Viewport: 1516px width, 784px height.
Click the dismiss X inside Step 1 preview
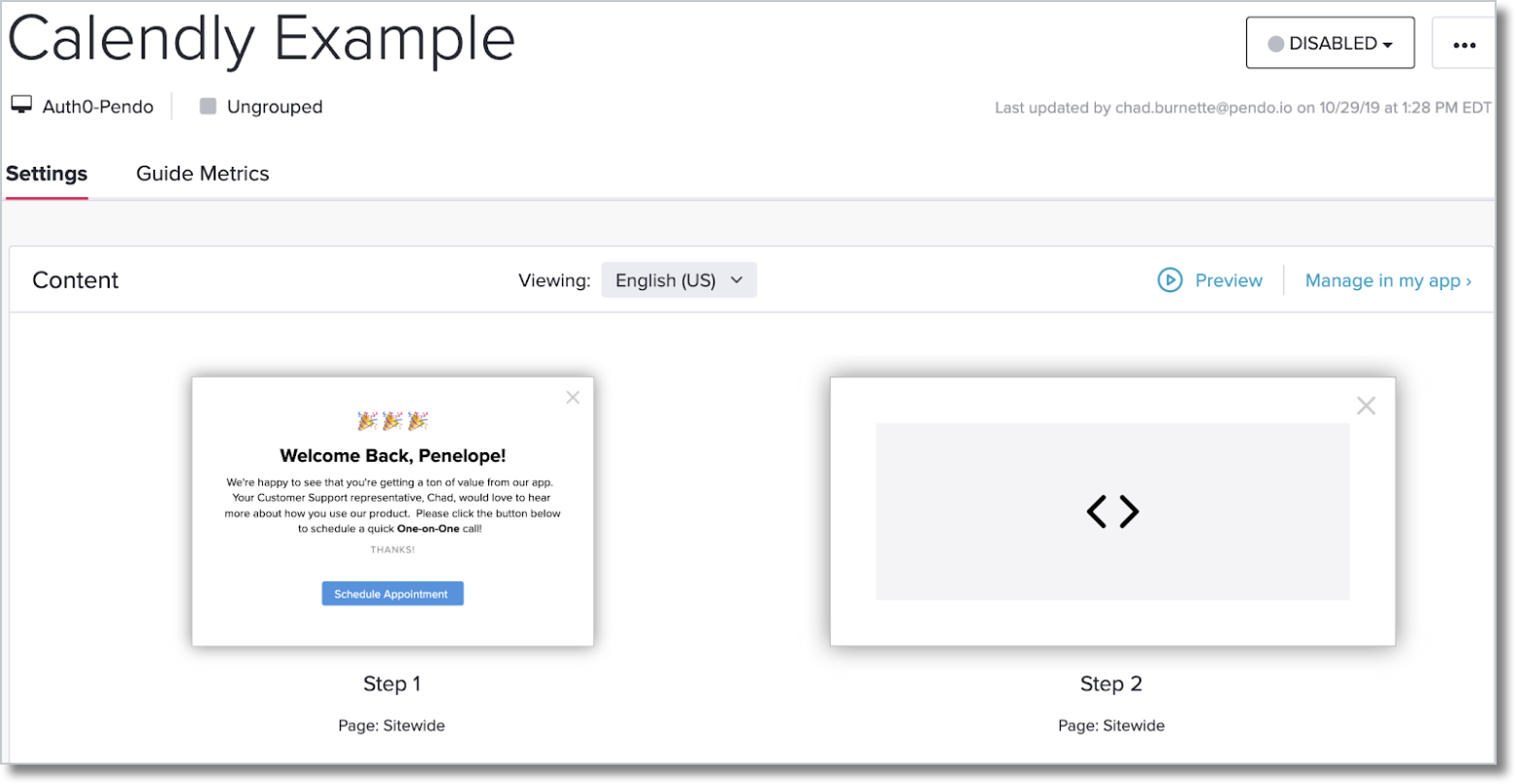coord(572,397)
